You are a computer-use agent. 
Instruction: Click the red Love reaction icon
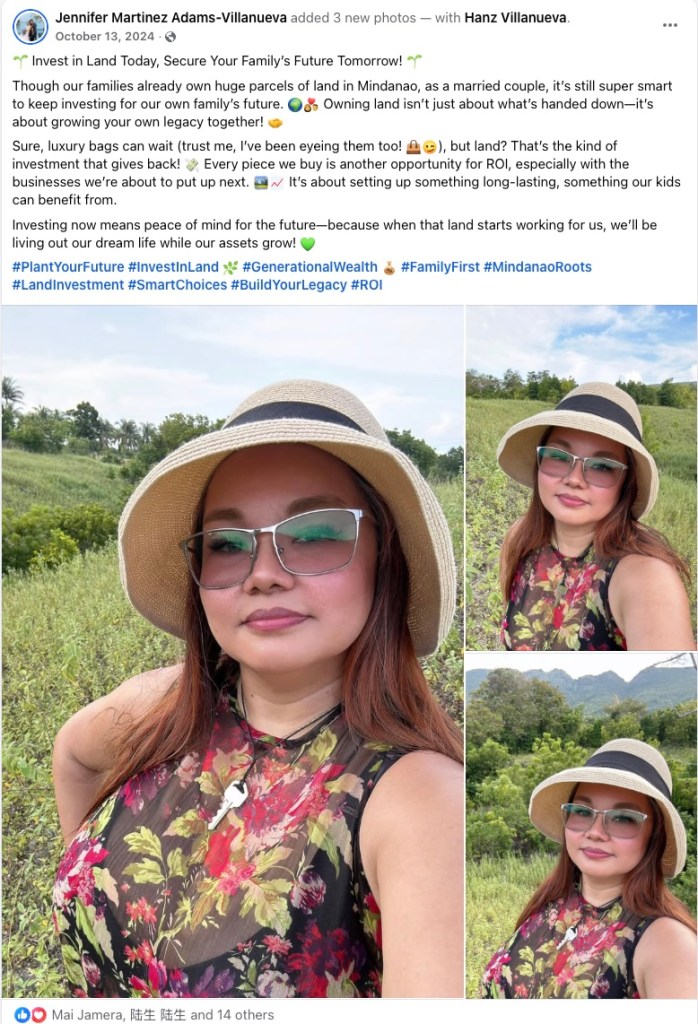[39, 1014]
